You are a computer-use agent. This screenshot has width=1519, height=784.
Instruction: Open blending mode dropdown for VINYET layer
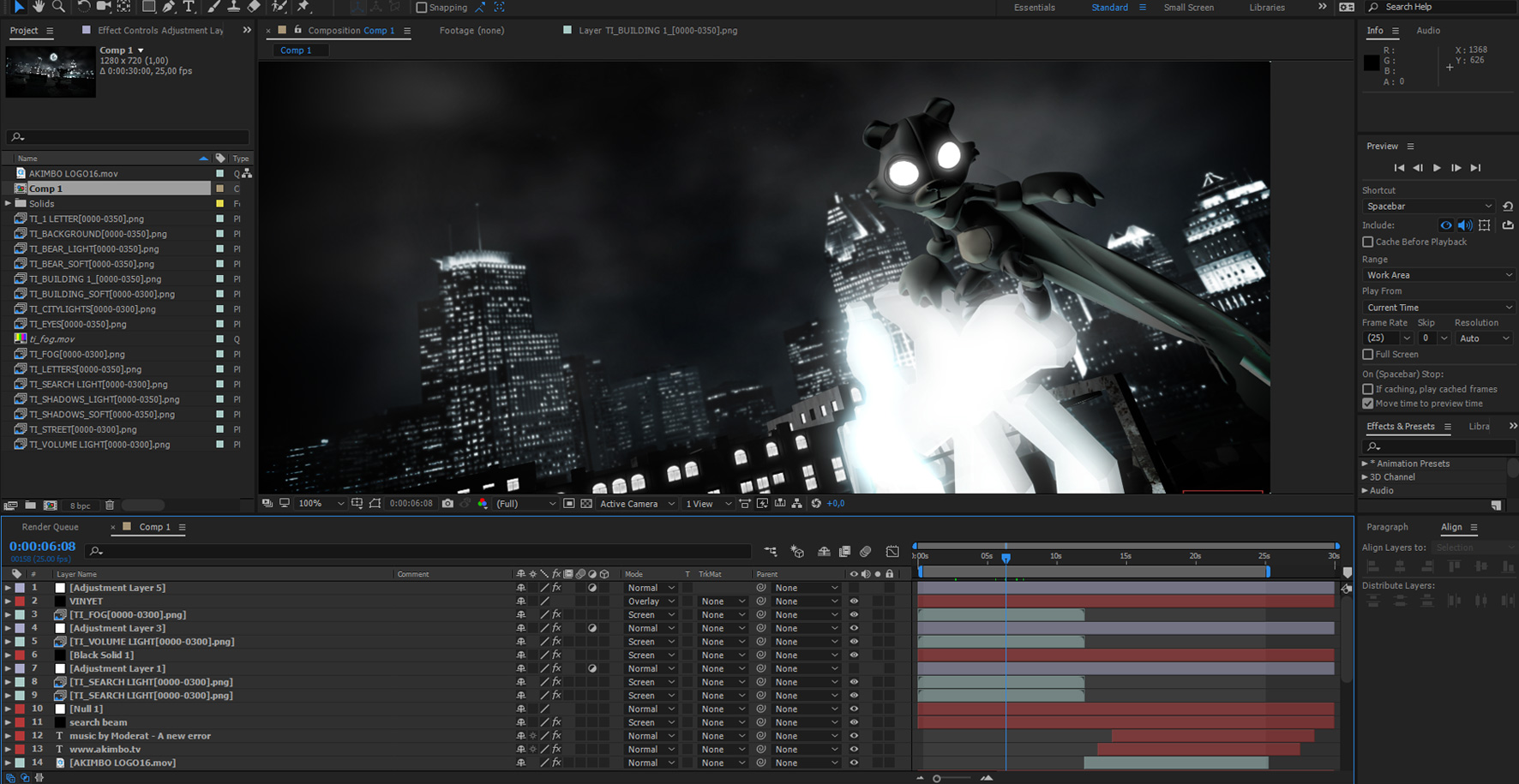pos(651,601)
